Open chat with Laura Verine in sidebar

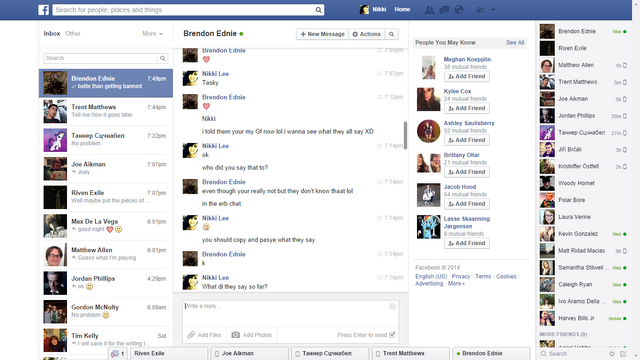coord(583,217)
